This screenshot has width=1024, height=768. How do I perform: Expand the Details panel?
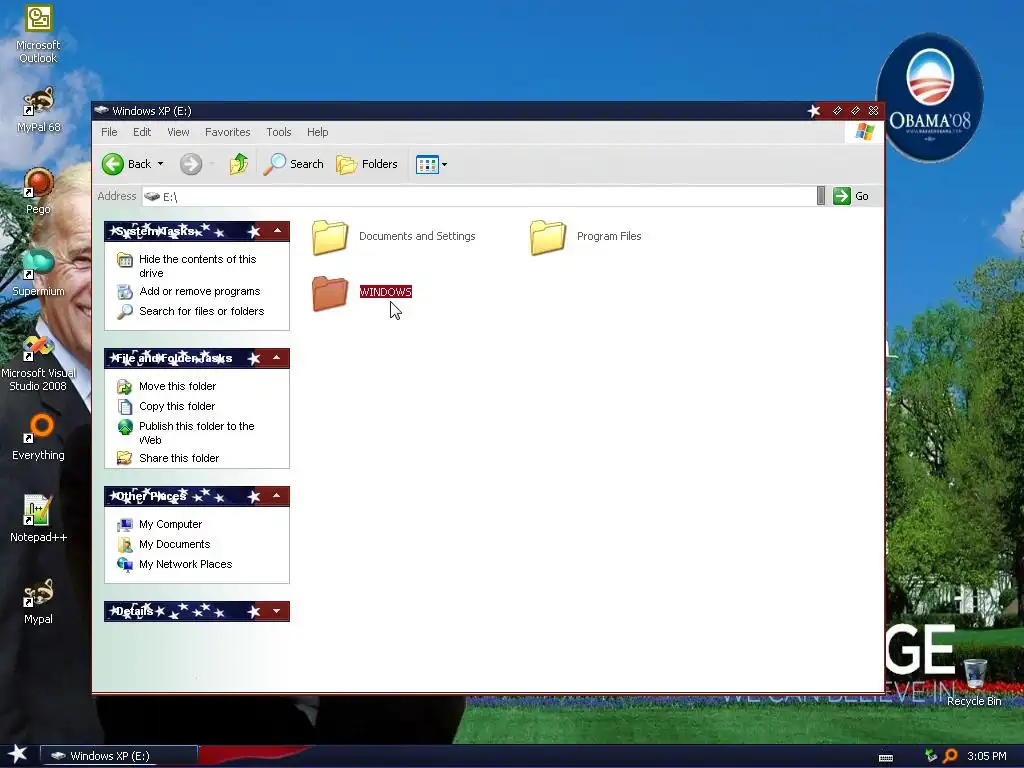tap(277, 611)
